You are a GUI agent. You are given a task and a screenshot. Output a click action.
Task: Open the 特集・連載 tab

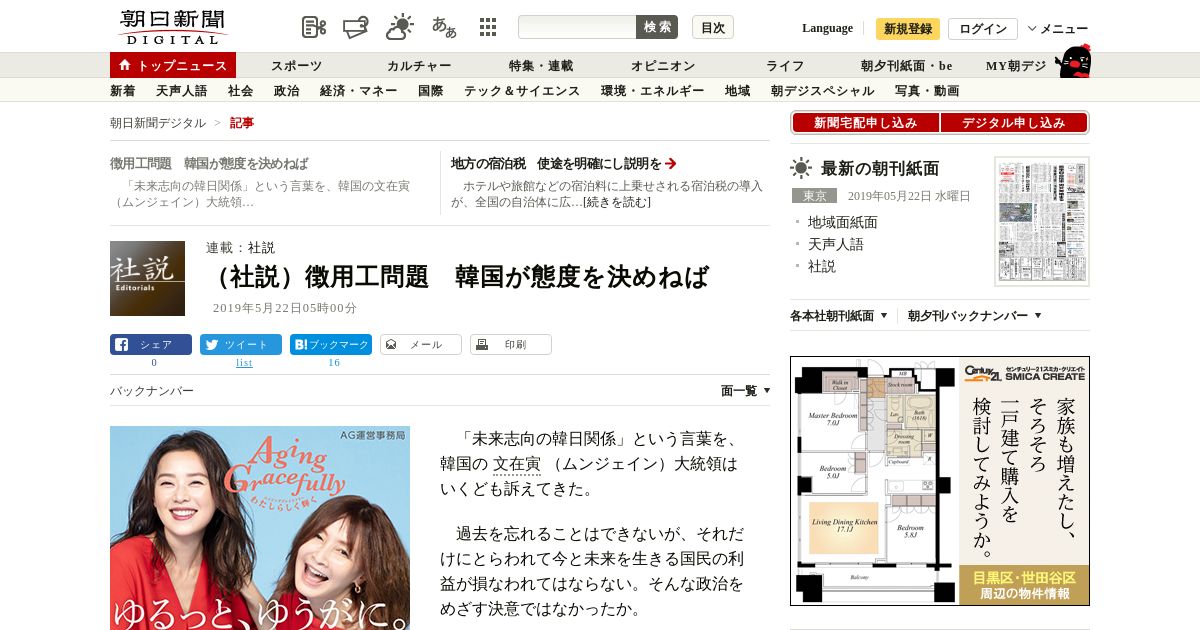point(541,65)
